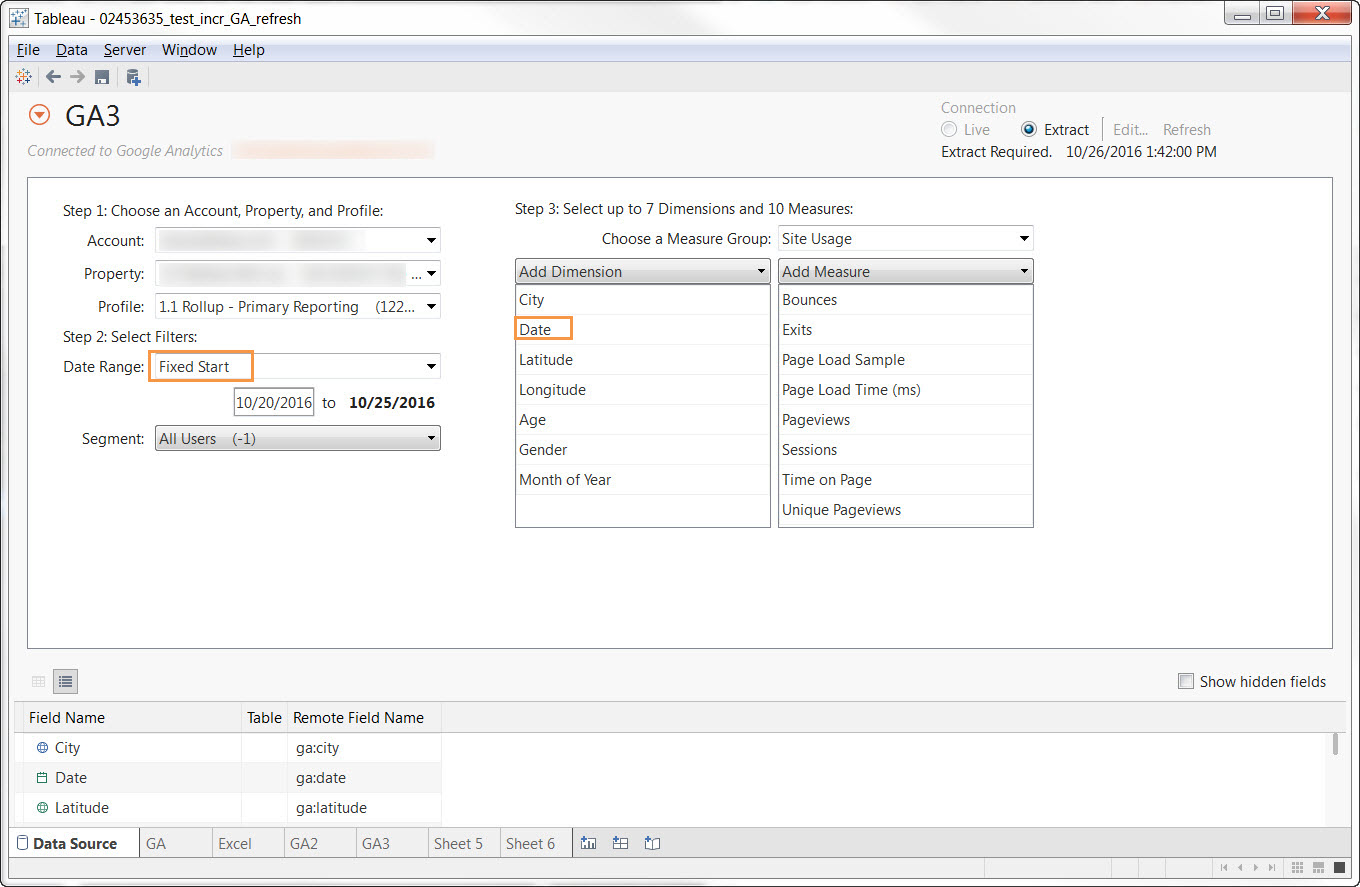Go back with the left arrow toolbar icon

(54, 77)
